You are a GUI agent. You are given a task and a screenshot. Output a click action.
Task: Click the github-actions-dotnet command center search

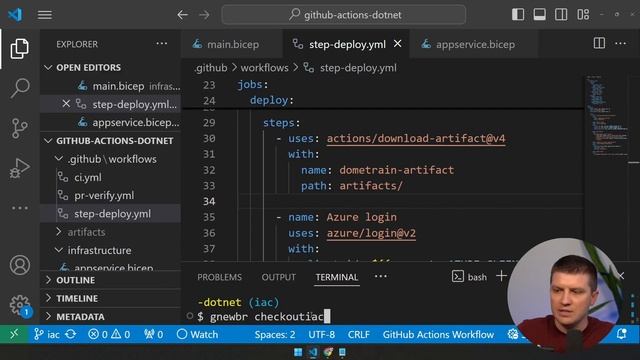[x=344, y=15]
